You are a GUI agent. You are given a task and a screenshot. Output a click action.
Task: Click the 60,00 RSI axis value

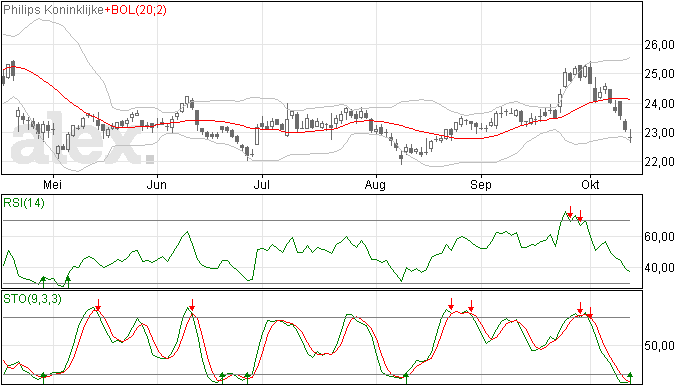click(x=659, y=237)
